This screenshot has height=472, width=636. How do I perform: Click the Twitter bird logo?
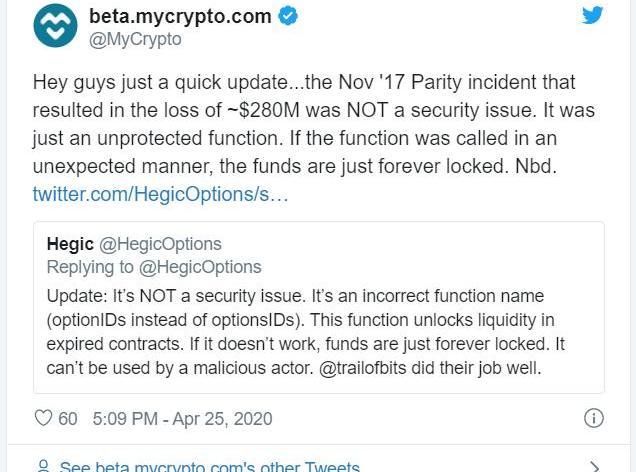point(592,15)
